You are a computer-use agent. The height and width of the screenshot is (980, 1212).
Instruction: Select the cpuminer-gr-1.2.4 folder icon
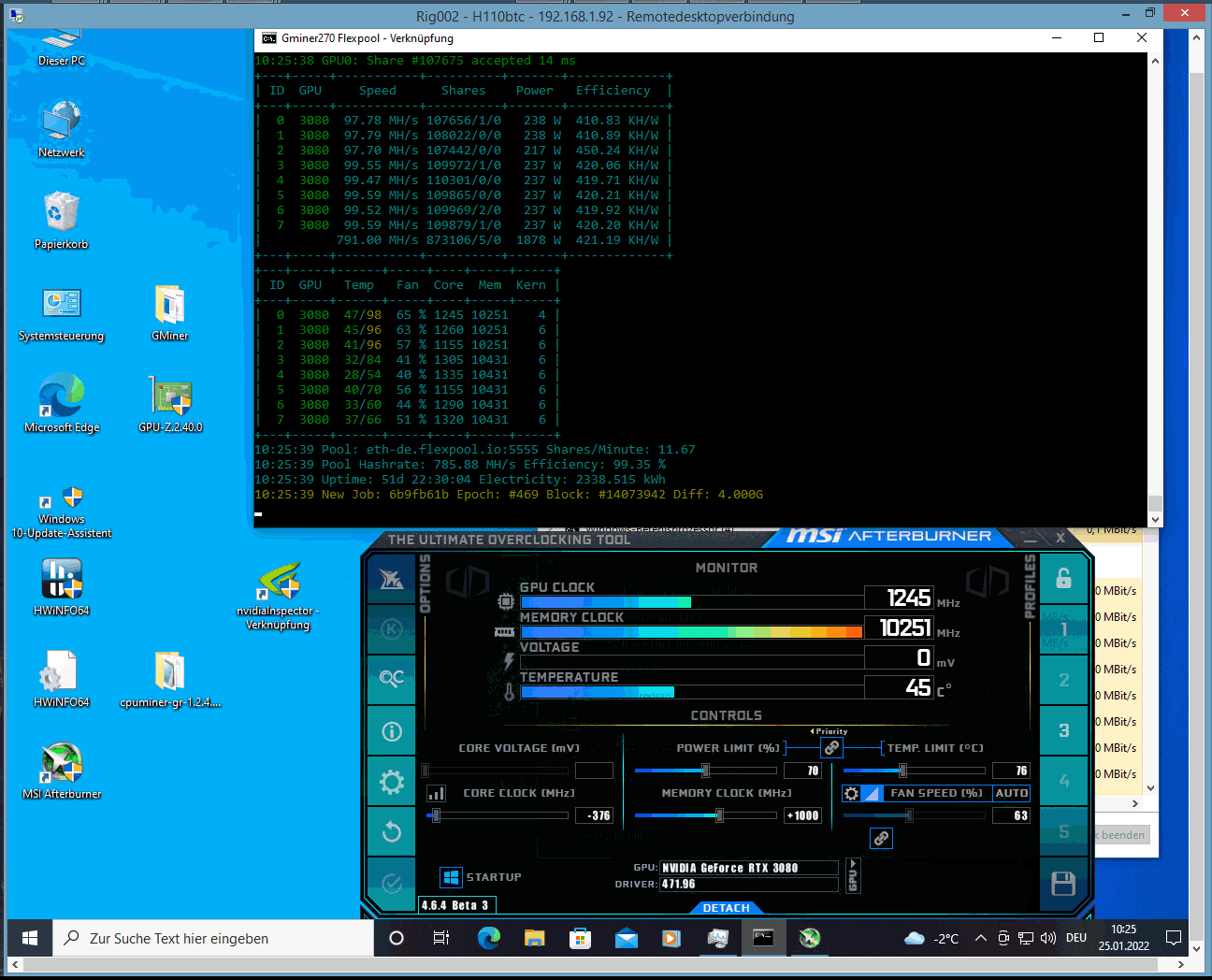[x=170, y=679]
